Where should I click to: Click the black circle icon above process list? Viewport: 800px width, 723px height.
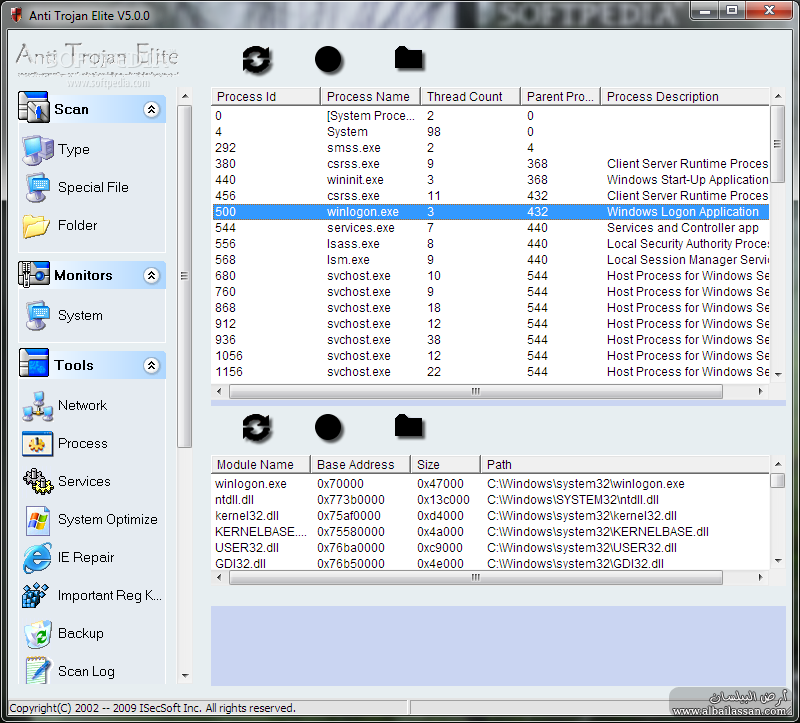tap(329, 59)
